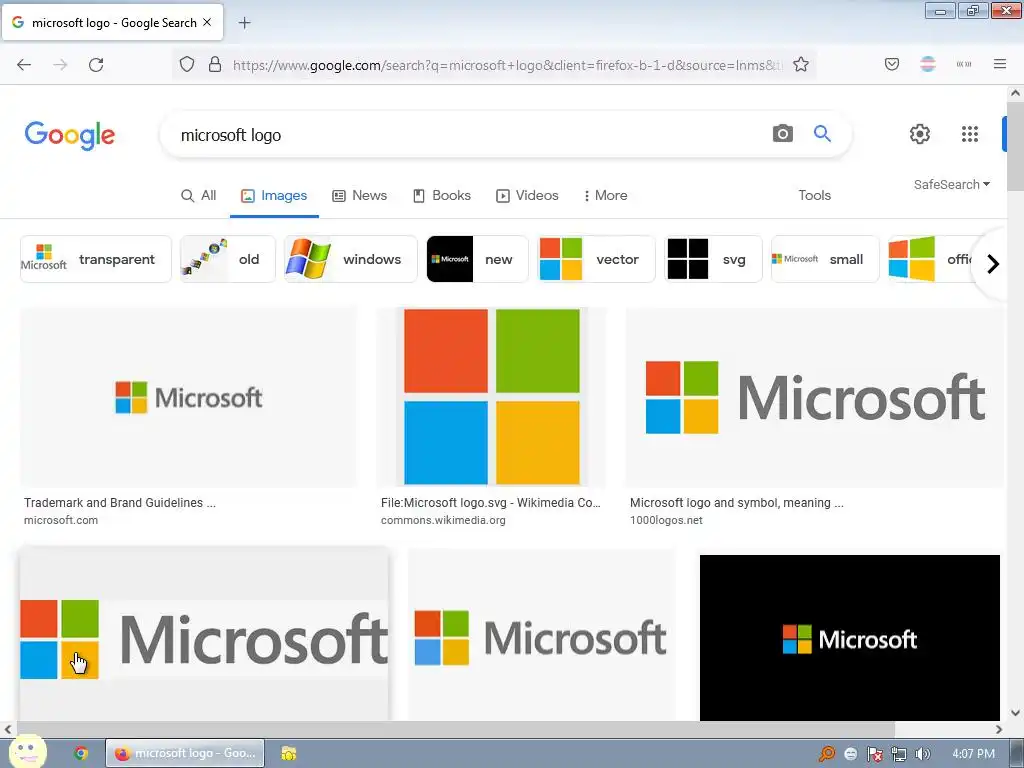Click the browser Back arrow
This screenshot has height=768, width=1024.
point(24,65)
